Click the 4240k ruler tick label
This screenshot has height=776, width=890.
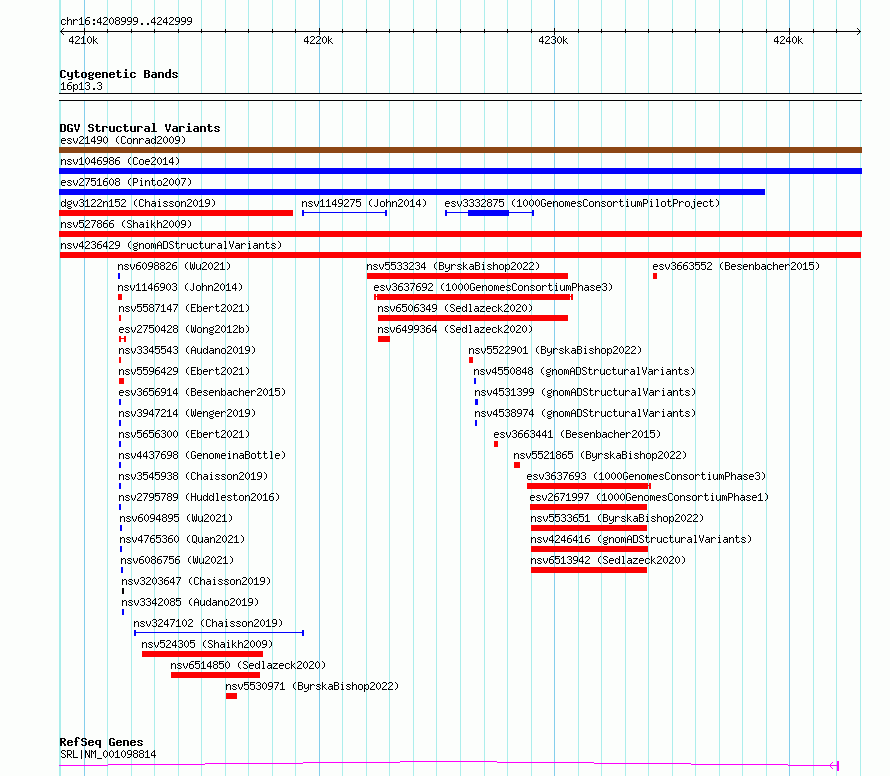coord(788,40)
